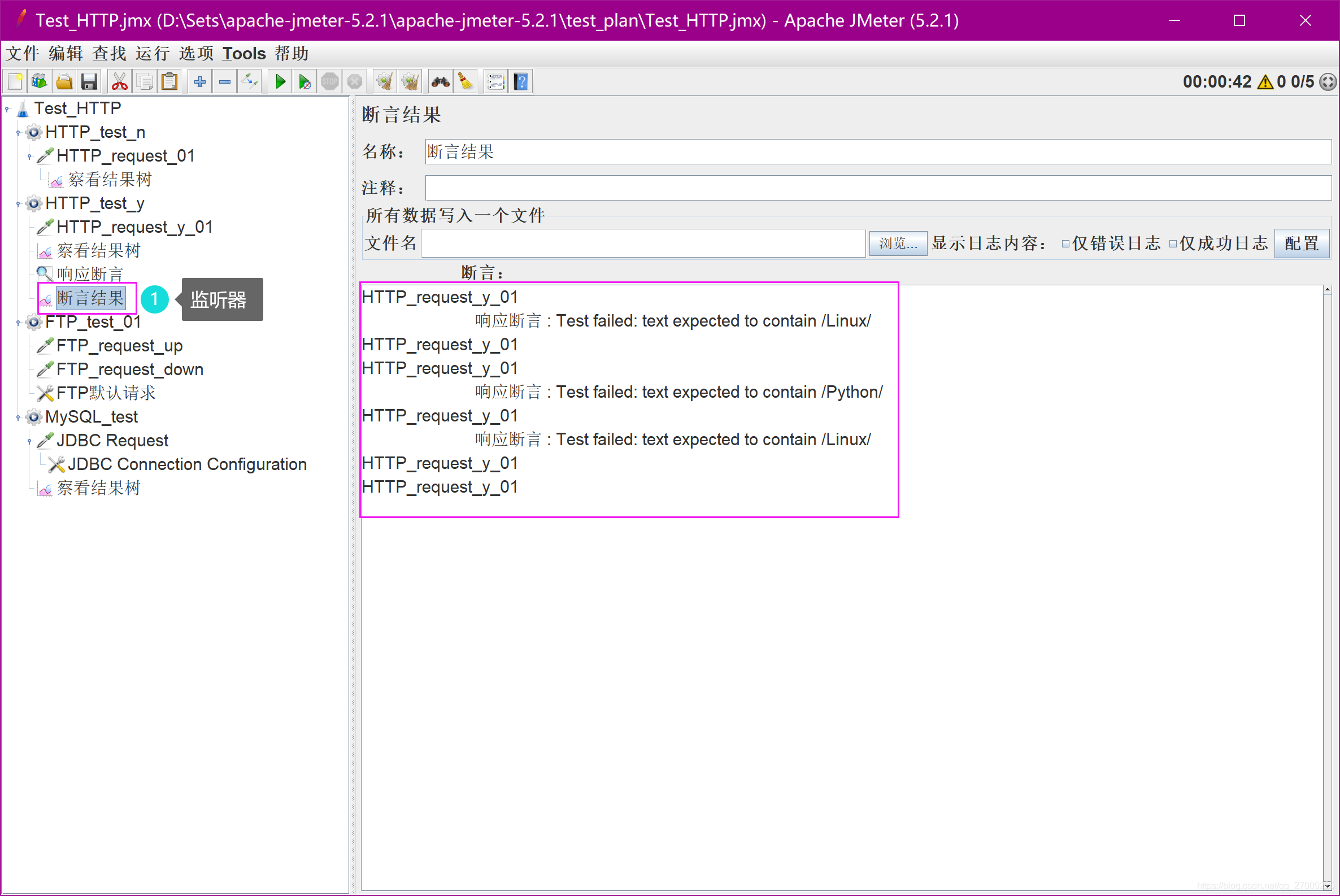
Task: Click the 配置 configure button
Action: (1301, 244)
